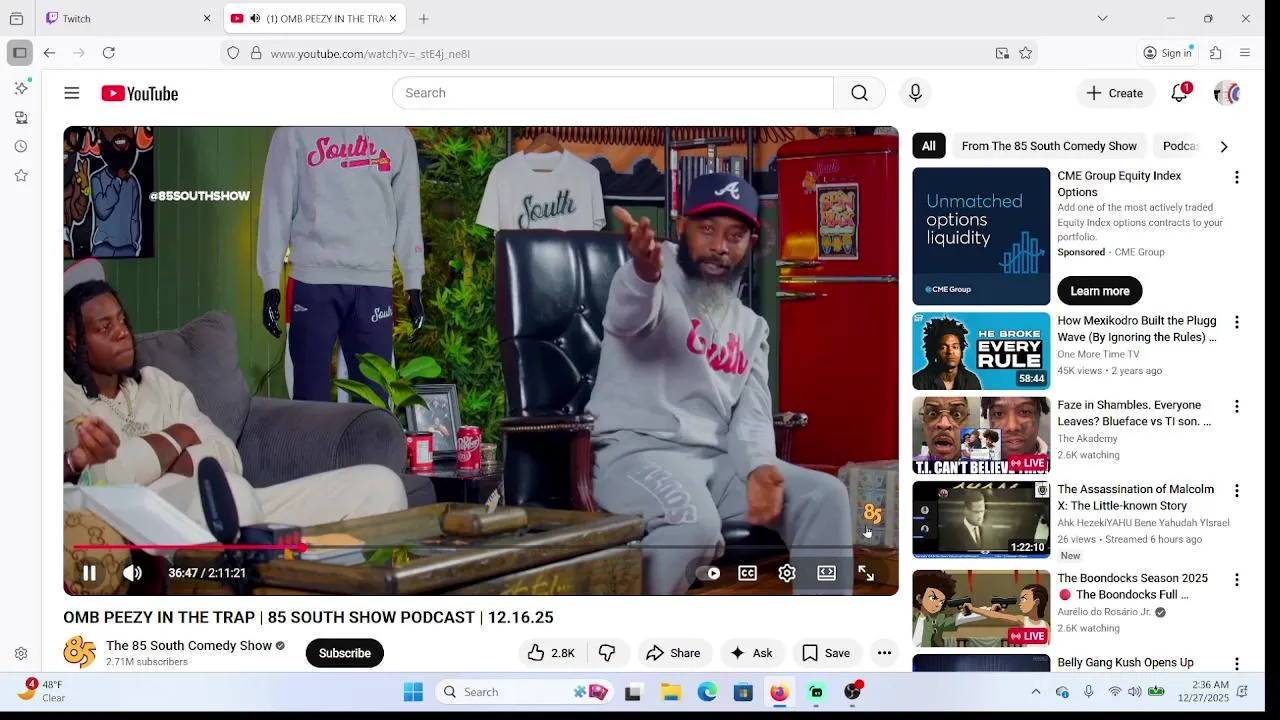The width and height of the screenshot is (1280, 720).
Task: Open history in browser sidebar
Action: [21, 146]
